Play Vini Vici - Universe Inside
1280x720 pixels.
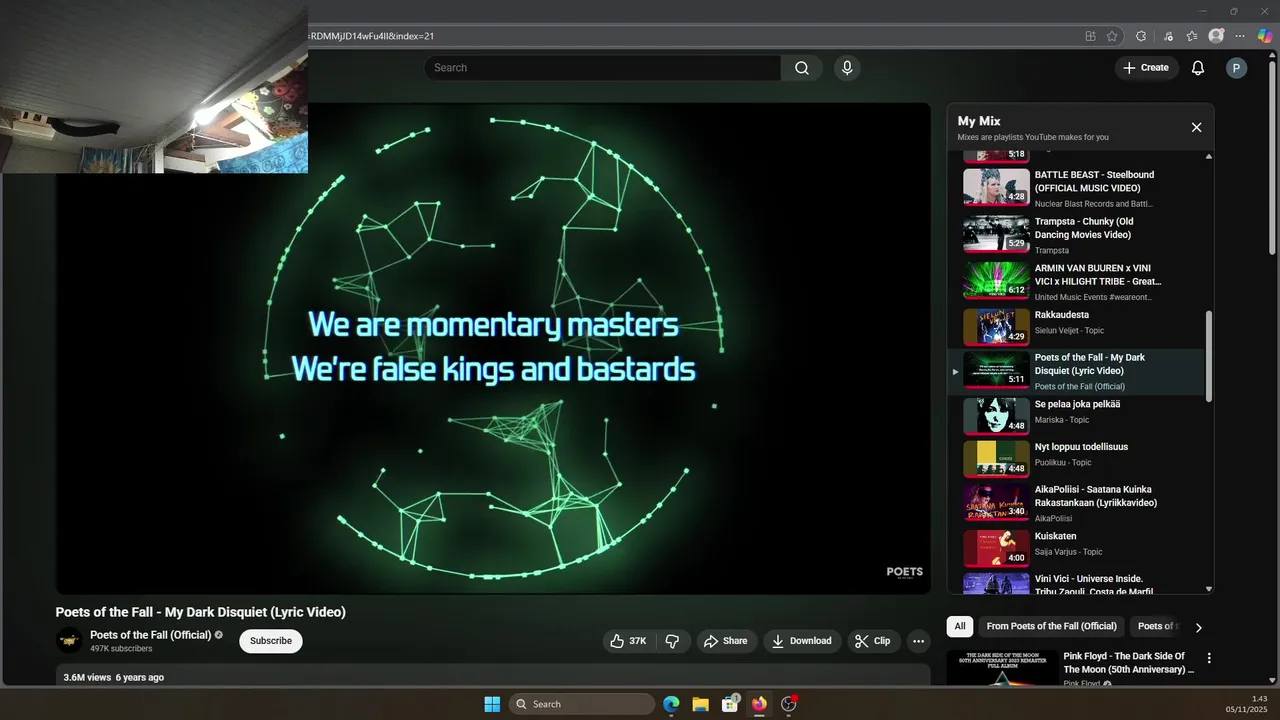click(1076, 584)
